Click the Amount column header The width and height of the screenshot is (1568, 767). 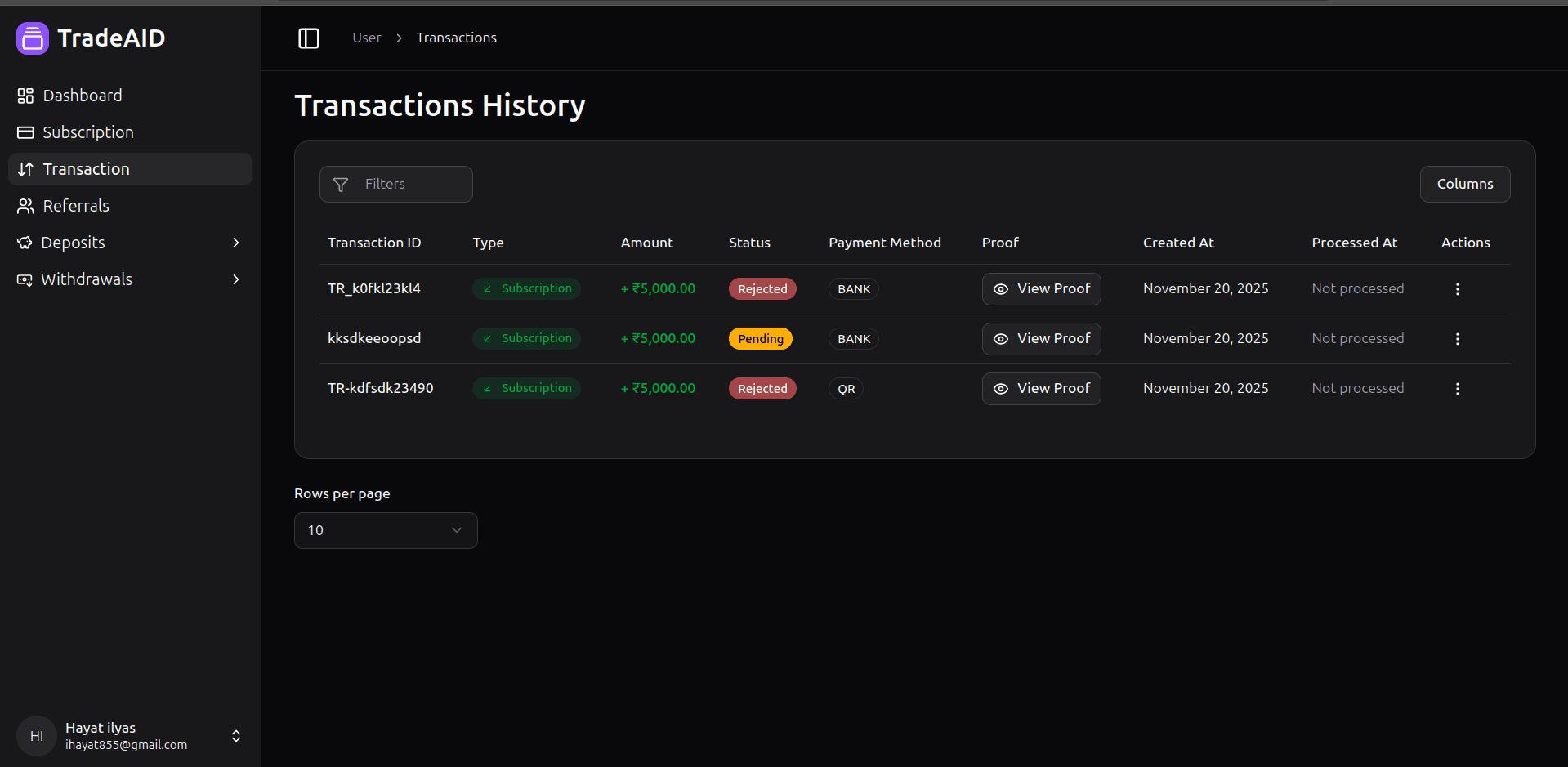click(647, 243)
